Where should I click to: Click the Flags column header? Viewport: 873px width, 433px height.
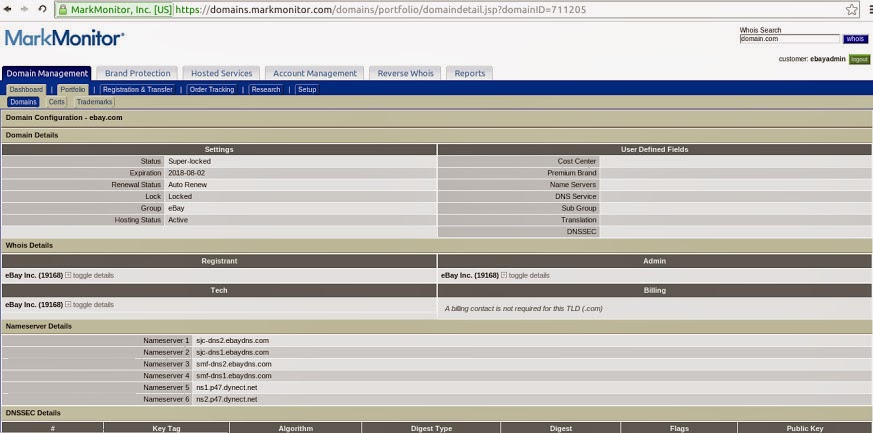click(679, 428)
